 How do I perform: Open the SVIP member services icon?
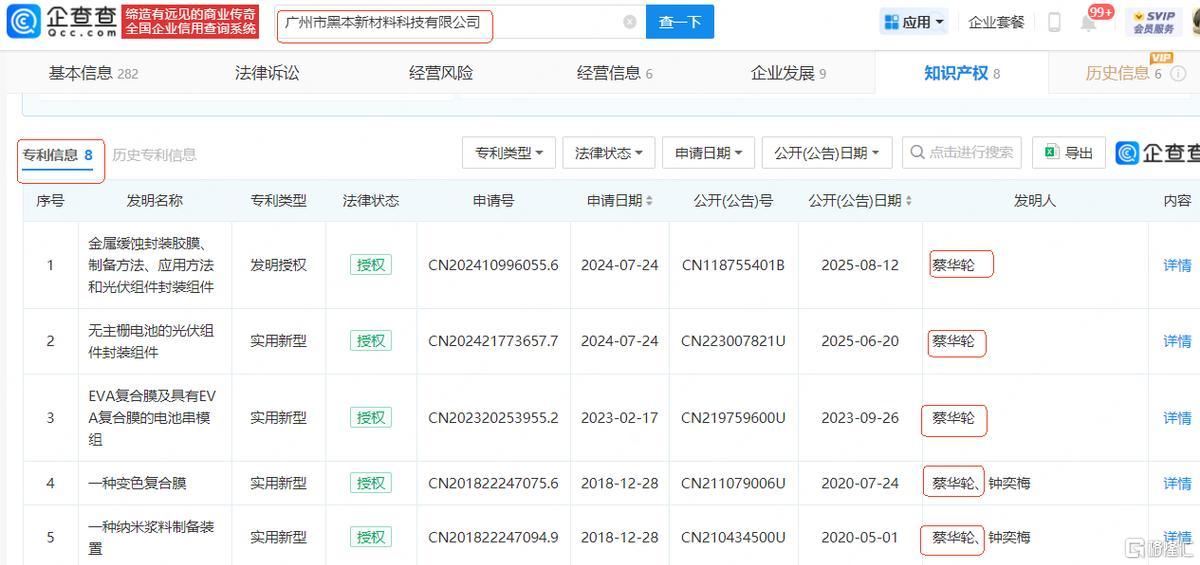pos(1153,21)
